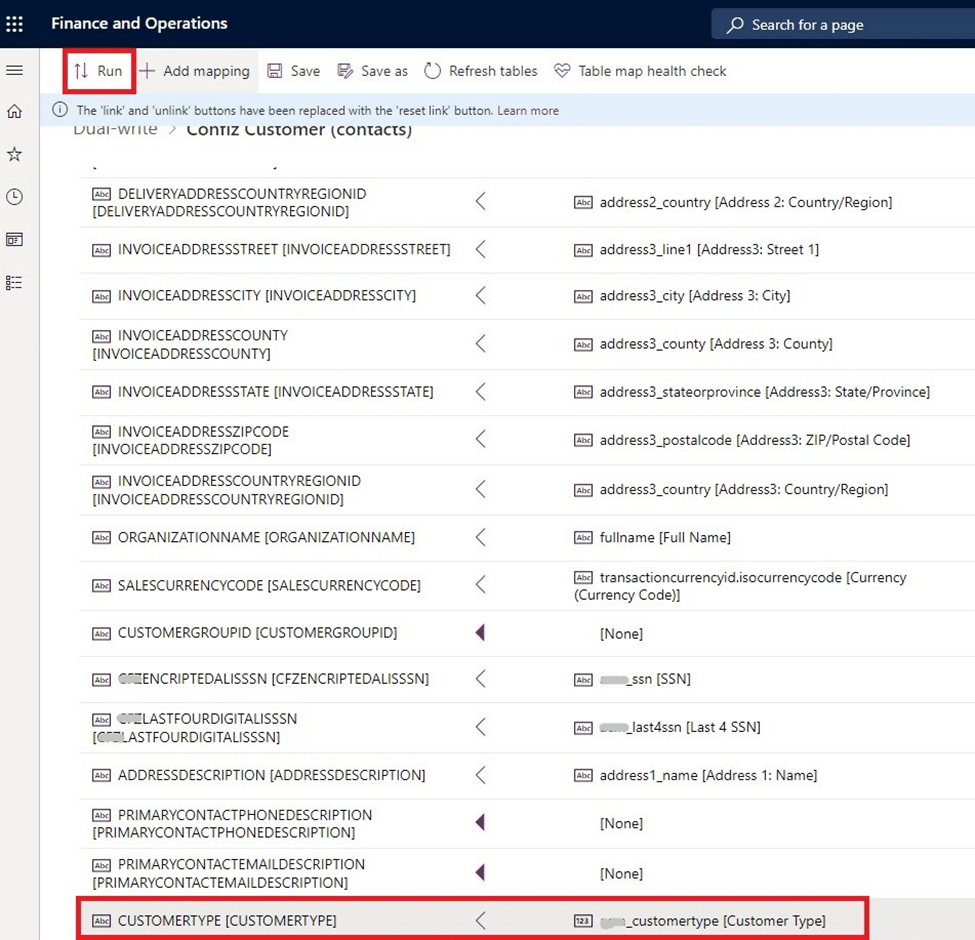Screen dimensions: 975x940
Task: Select address3_county destination field
Action: (x=703, y=344)
